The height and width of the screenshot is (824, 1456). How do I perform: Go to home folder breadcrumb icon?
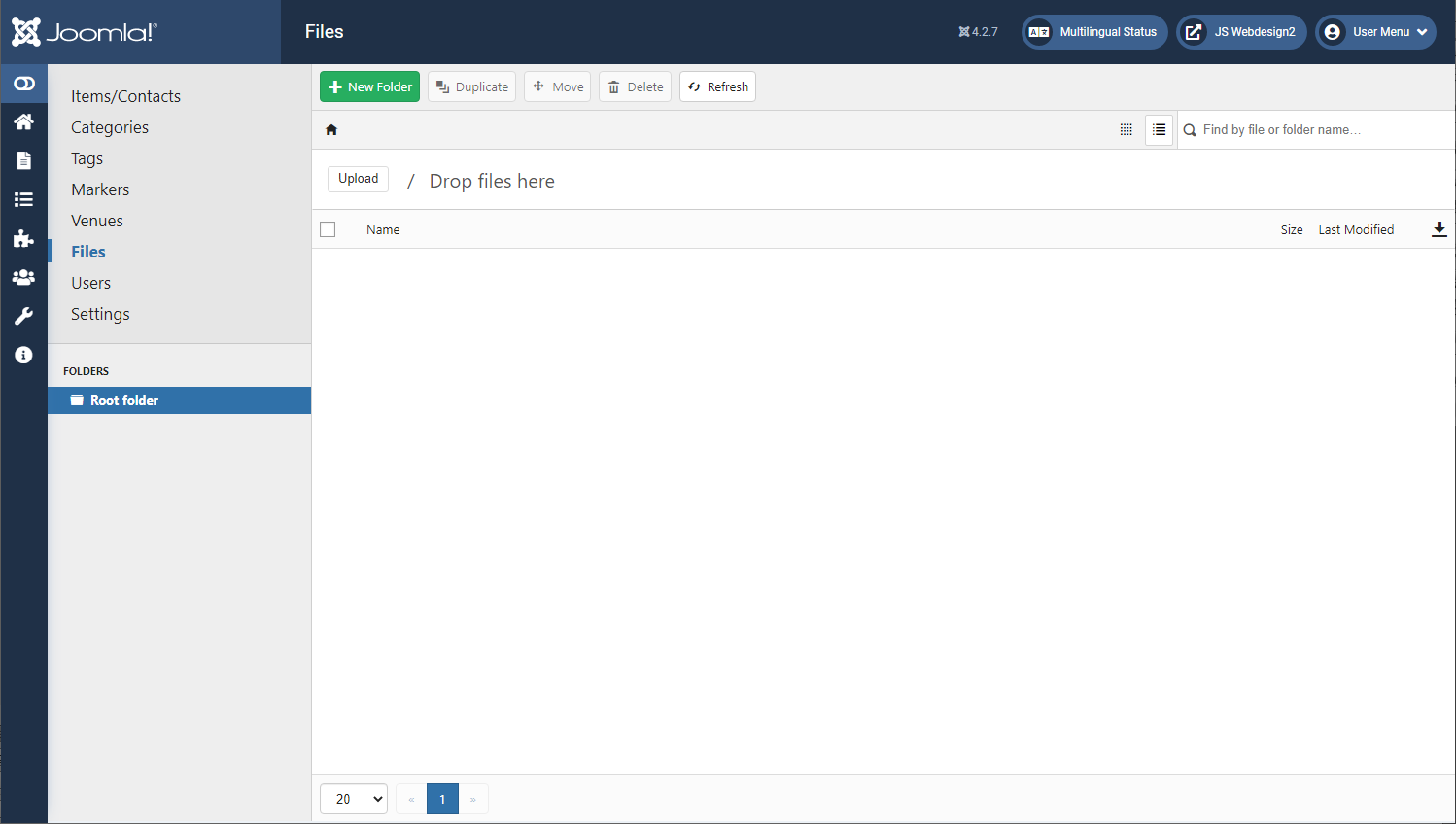pos(331,130)
